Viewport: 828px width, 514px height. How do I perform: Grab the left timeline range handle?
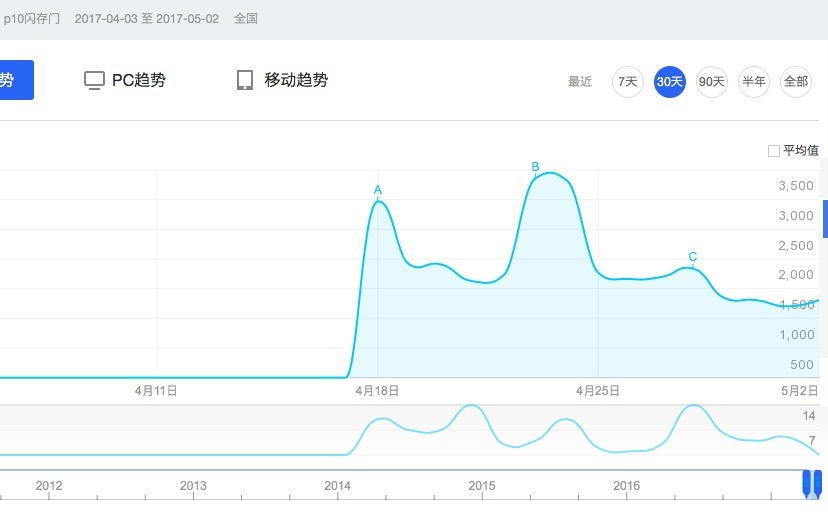(x=806, y=483)
